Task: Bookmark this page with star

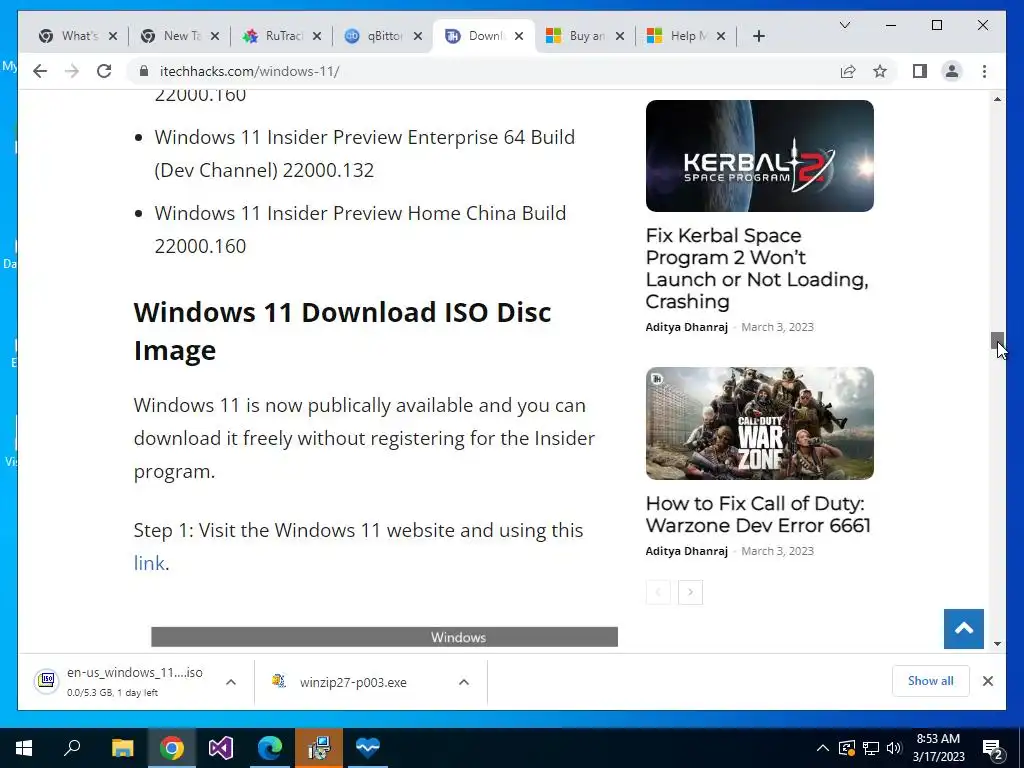Action: point(880,71)
